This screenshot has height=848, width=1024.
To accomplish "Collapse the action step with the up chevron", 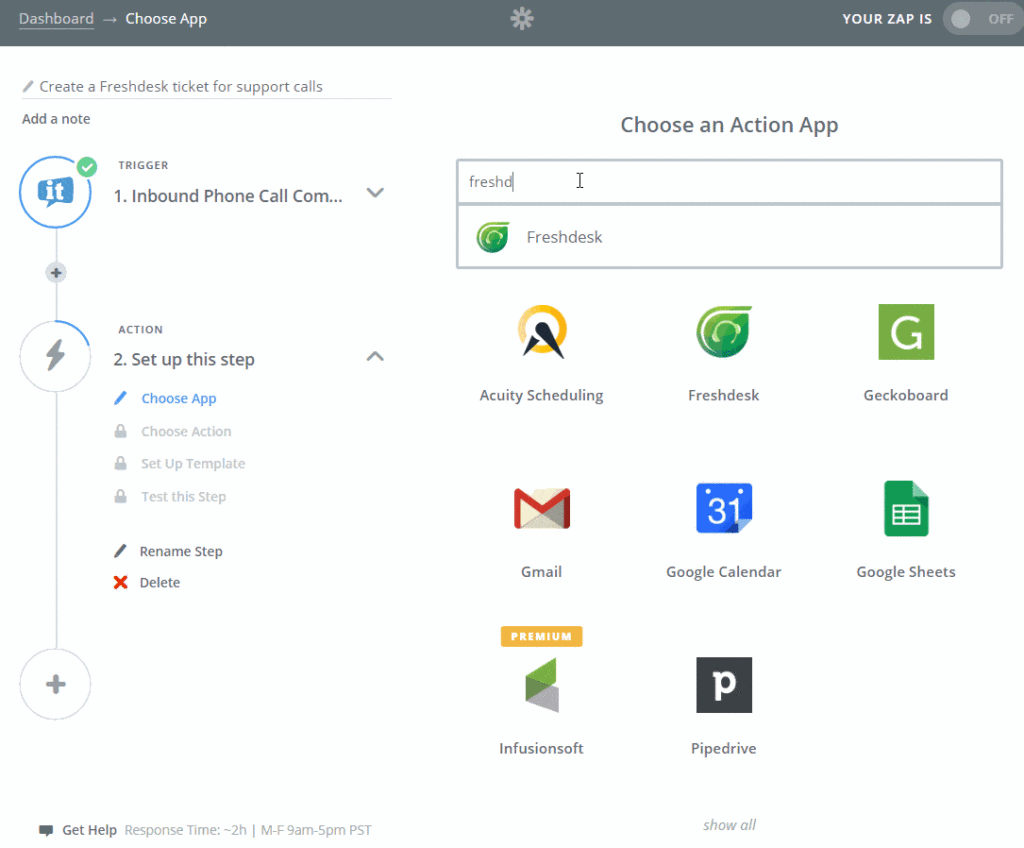I will 375,357.
